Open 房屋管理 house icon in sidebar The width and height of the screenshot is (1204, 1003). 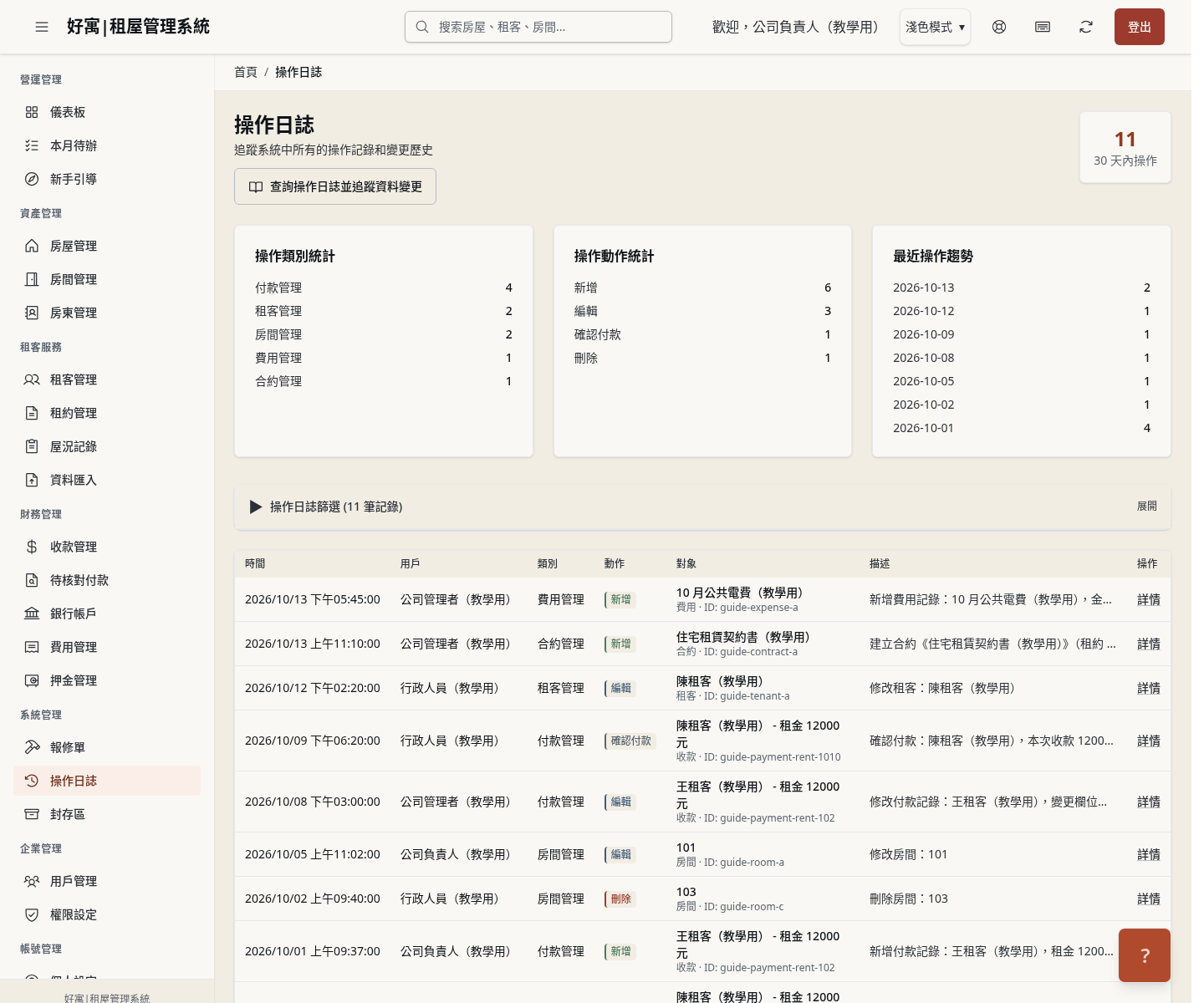pyautogui.click(x=32, y=246)
